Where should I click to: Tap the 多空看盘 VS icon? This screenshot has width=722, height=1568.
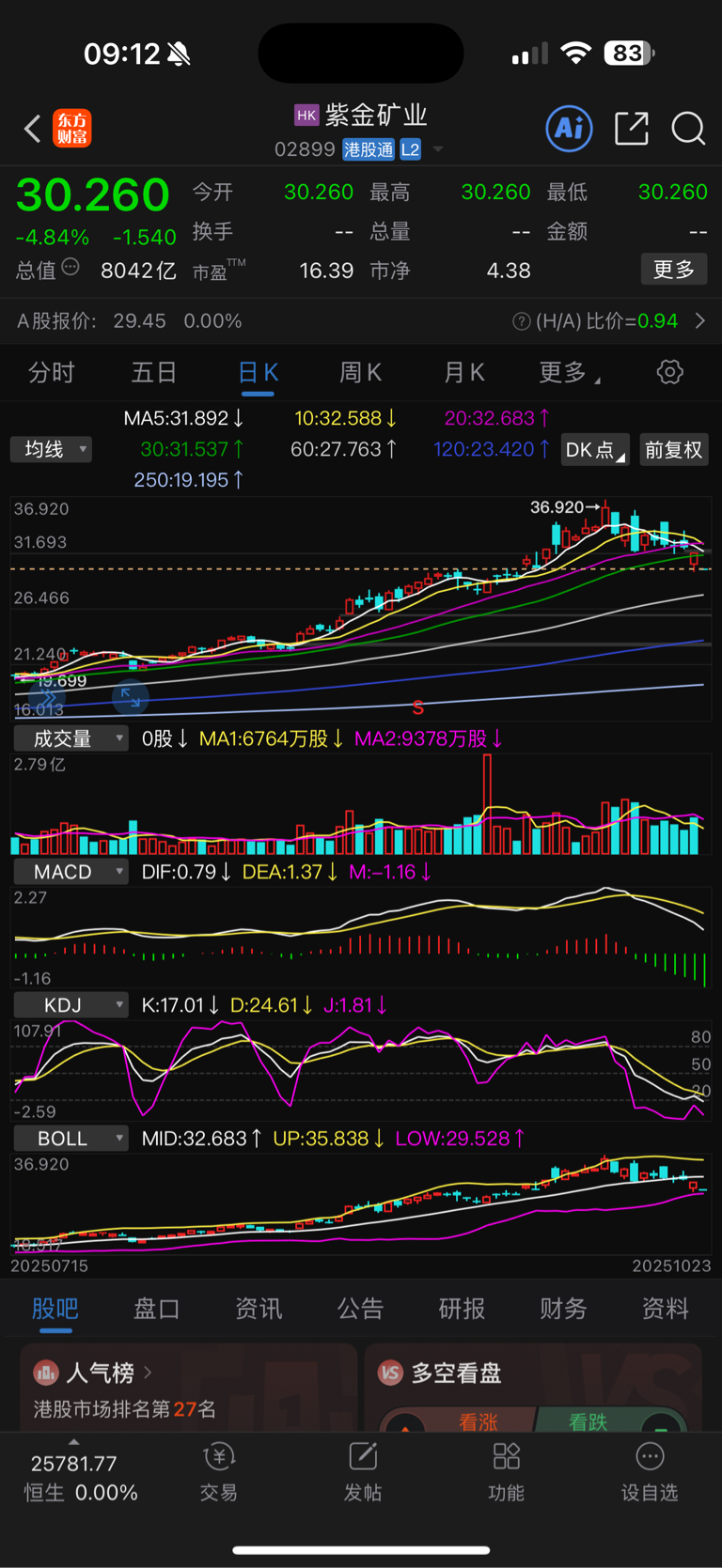tap(390, 1374)
